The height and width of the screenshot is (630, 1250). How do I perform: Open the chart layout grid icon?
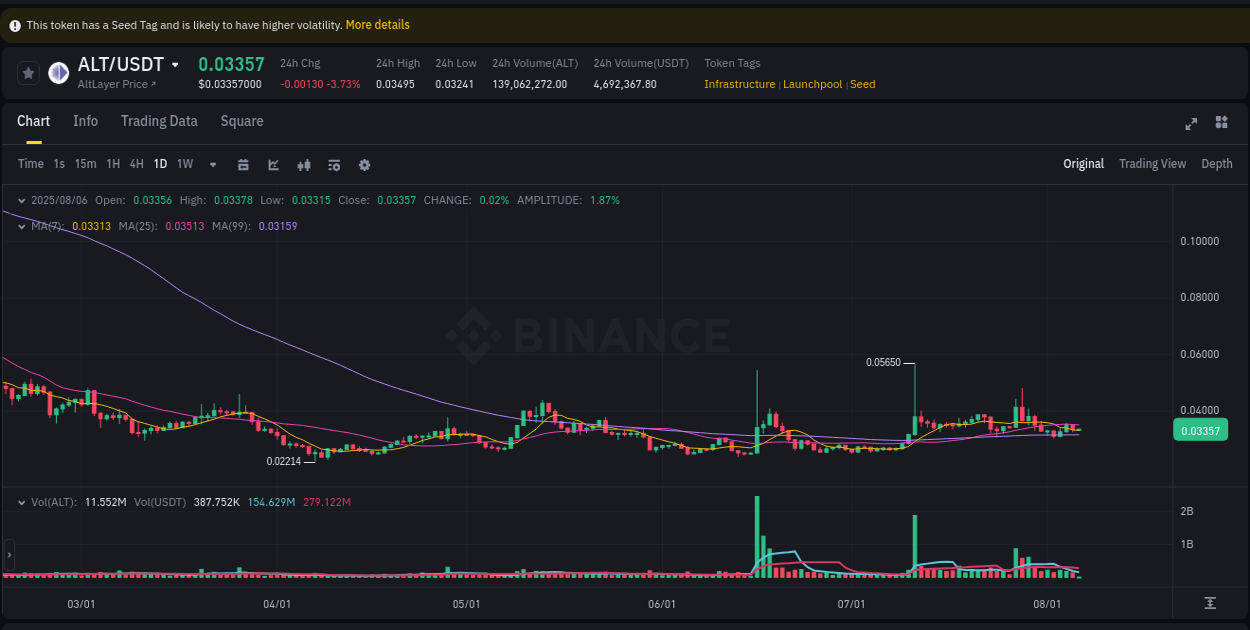(1221, 122)
